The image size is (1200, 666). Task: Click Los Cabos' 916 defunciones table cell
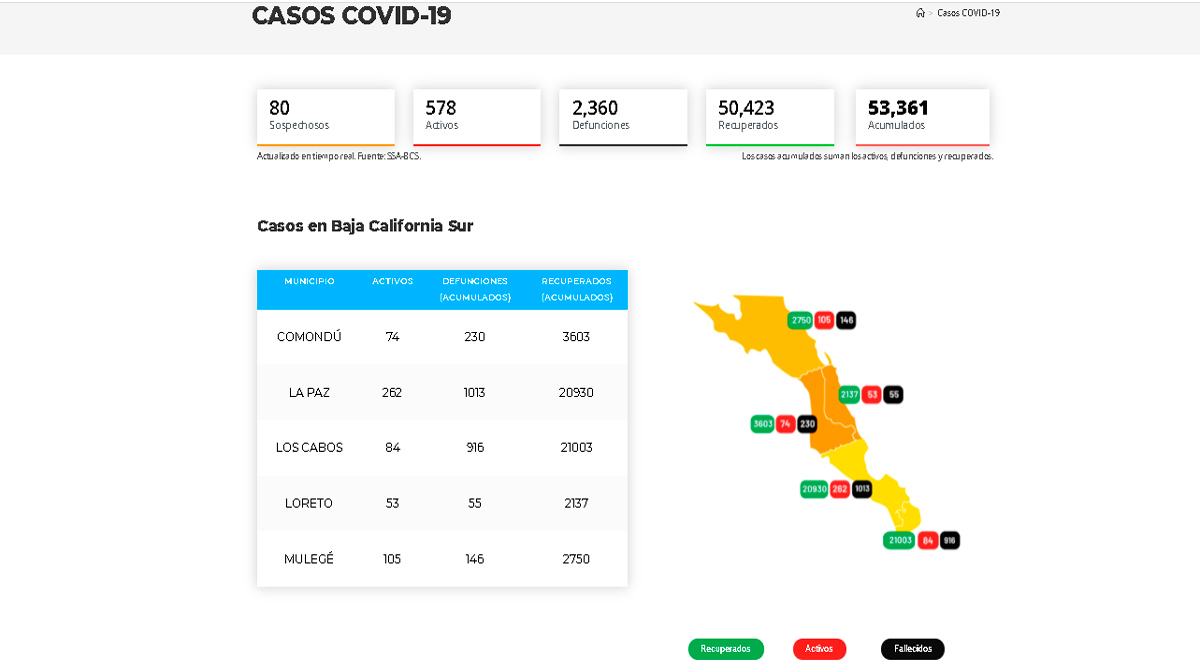tap(475, 447)
